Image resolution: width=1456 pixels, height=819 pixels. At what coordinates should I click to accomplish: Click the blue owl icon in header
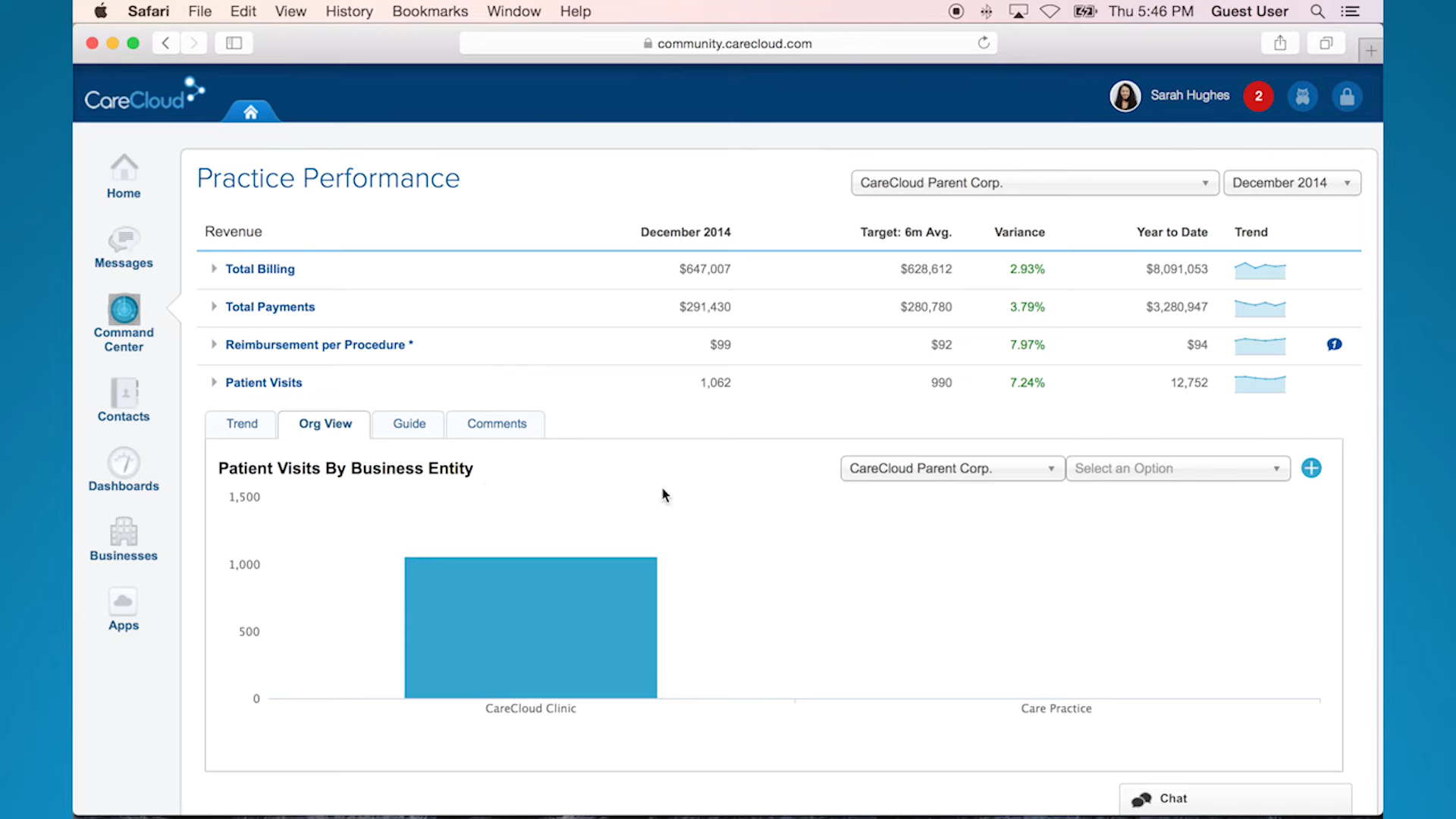tap(1303, 96)
